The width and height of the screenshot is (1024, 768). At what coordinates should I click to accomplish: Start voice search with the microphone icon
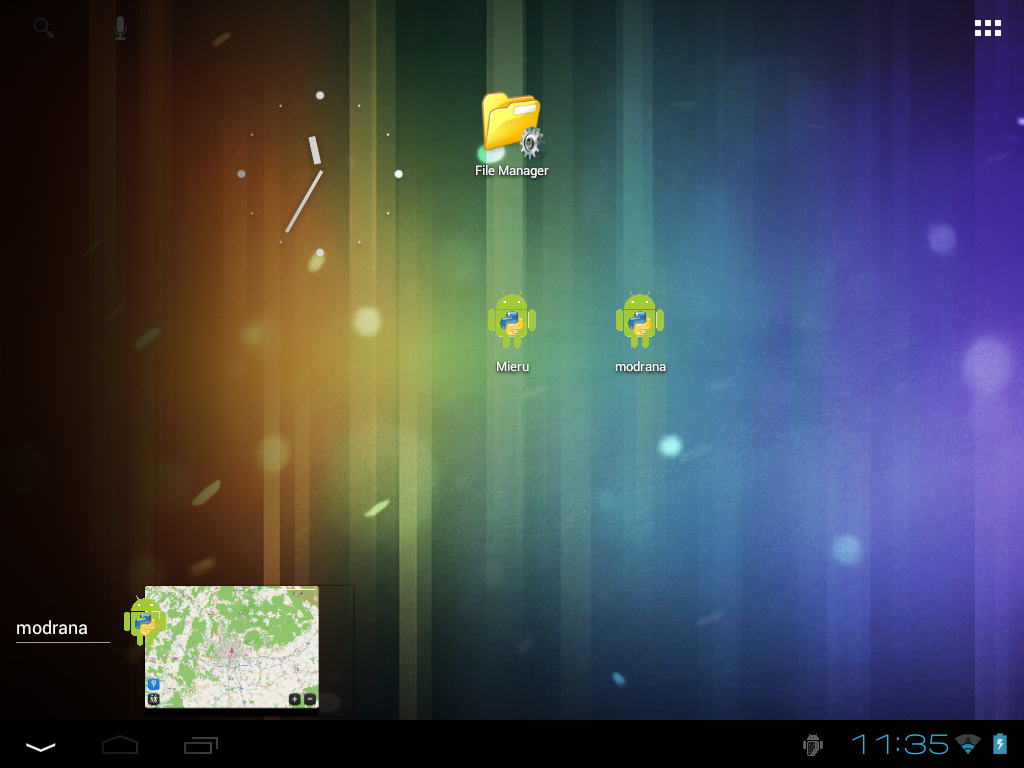(x=120, y=28)
